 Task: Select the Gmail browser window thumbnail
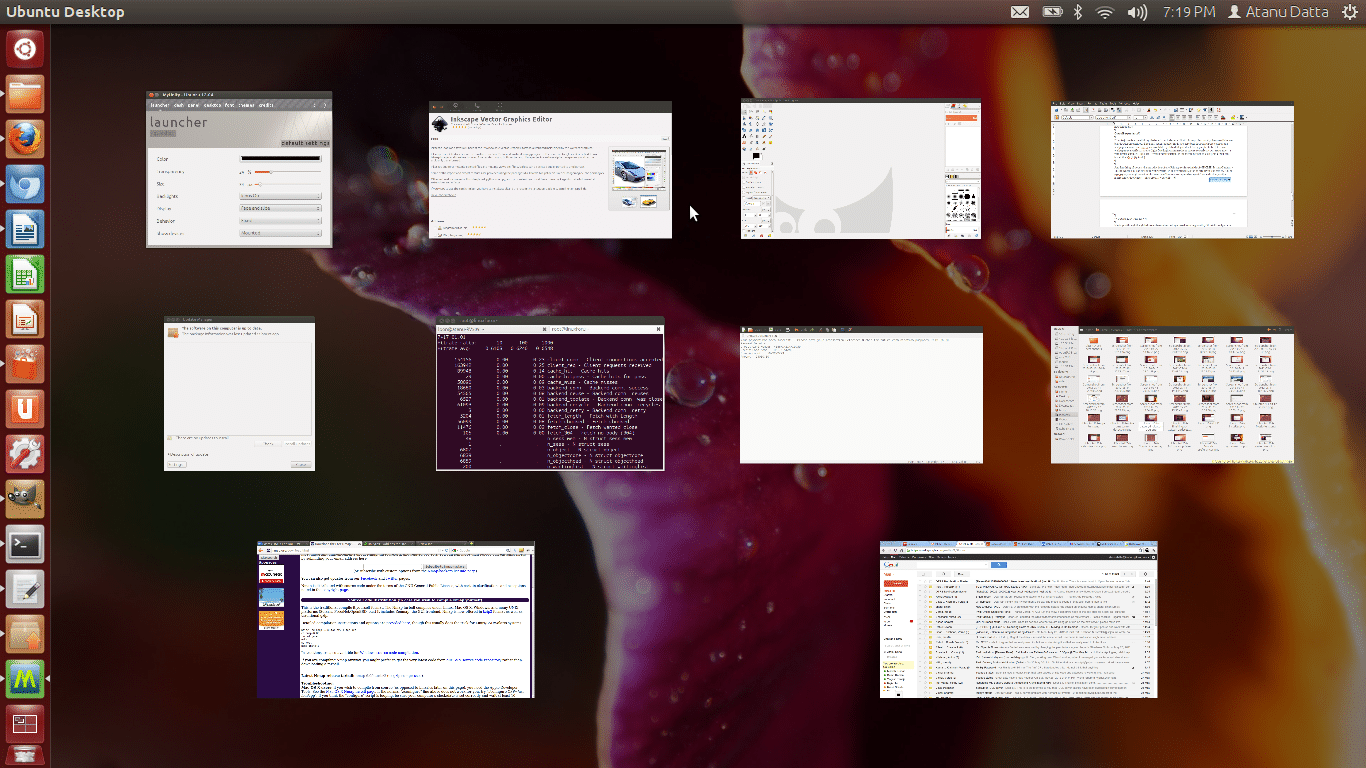pos(1018,619)
